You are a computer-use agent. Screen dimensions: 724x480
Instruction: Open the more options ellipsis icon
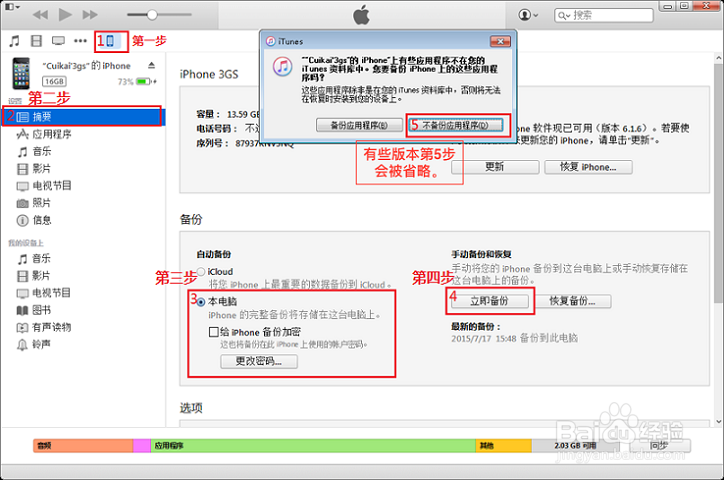(x=80, y=41)
